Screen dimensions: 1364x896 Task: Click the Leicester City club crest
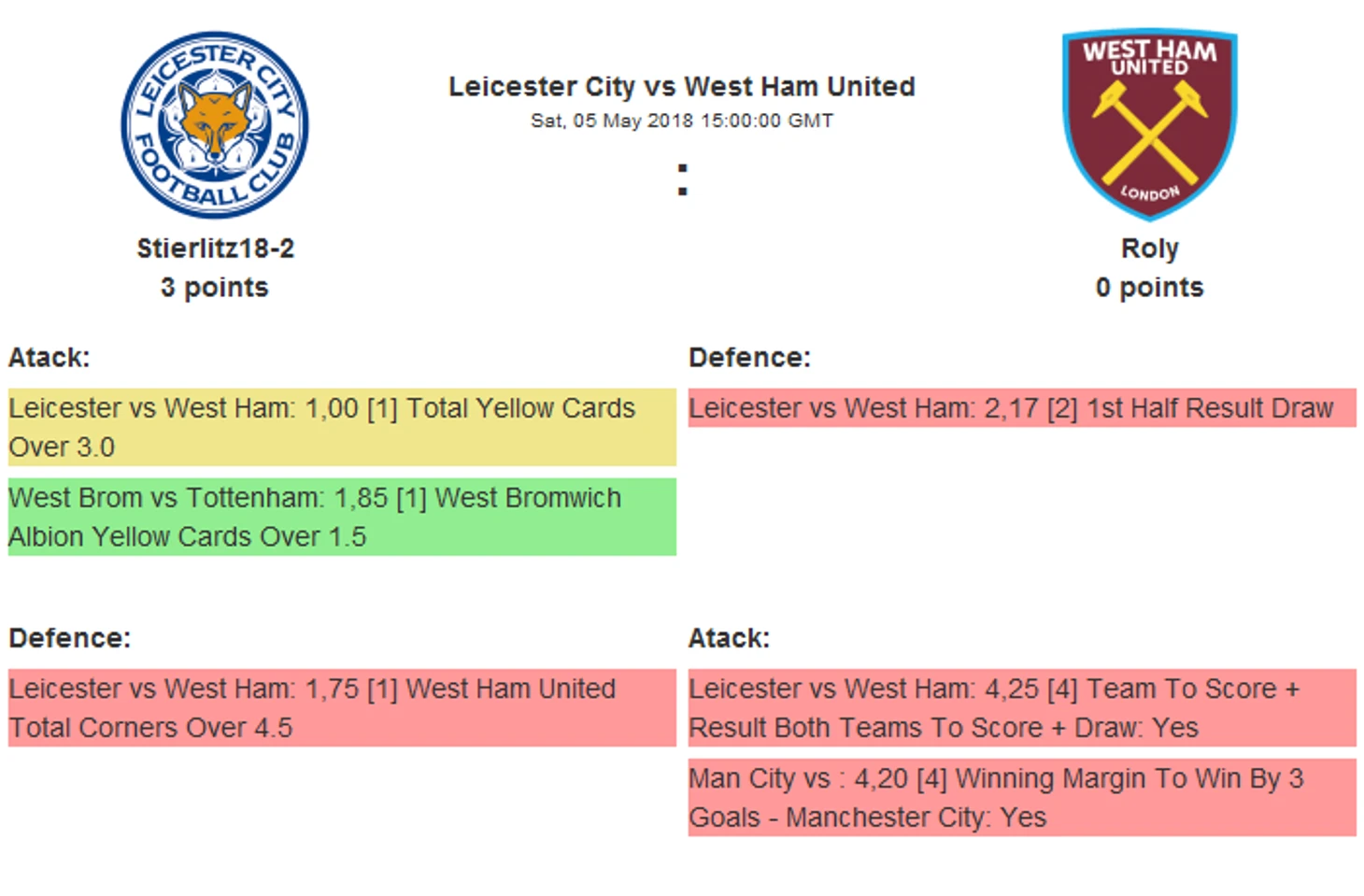215,125
